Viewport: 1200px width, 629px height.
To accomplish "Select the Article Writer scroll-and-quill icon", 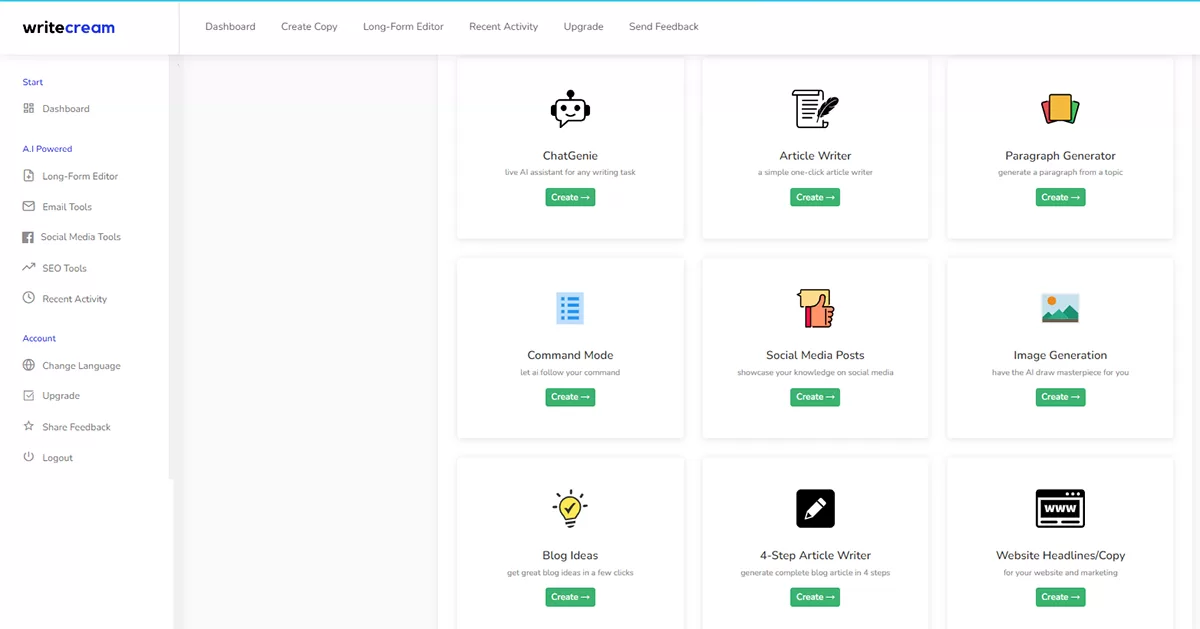I will point(815,109).
